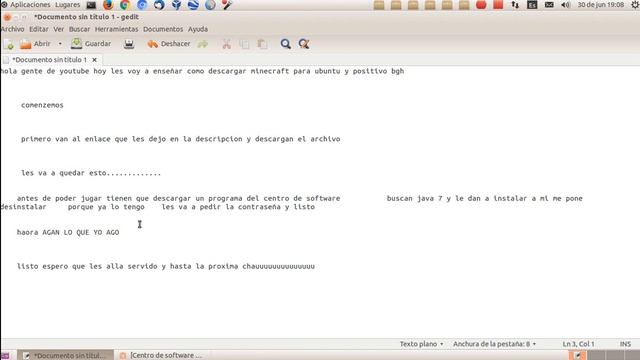Click the Redo green arrow icon
Image resolution: width=640 pixels, height=360 pixels.
tap(203, 44)
